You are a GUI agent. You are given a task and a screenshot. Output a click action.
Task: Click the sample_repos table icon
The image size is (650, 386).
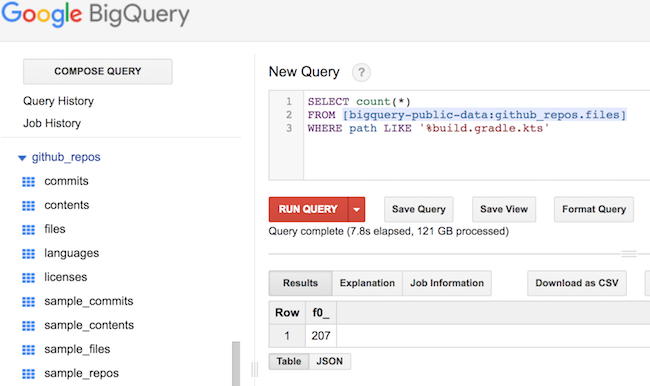(x=28, y=374)
